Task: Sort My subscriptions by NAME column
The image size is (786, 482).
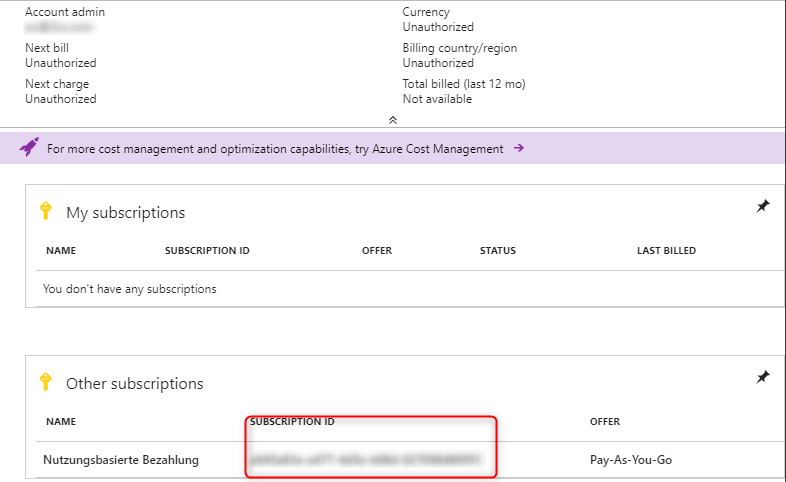Action: click(x=61, y=251)
